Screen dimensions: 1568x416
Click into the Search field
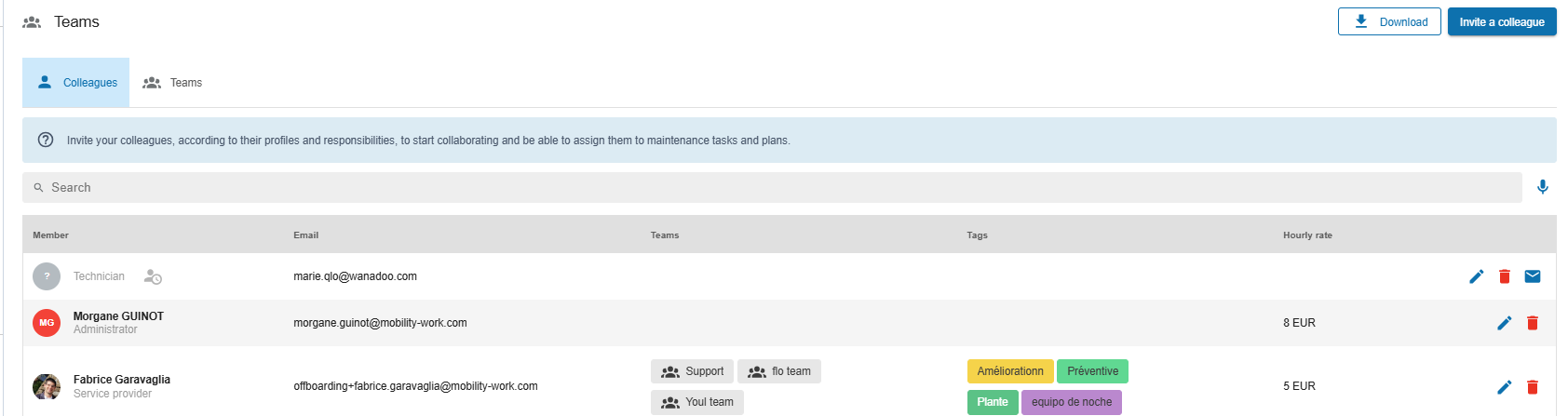[x=771, y=187]
